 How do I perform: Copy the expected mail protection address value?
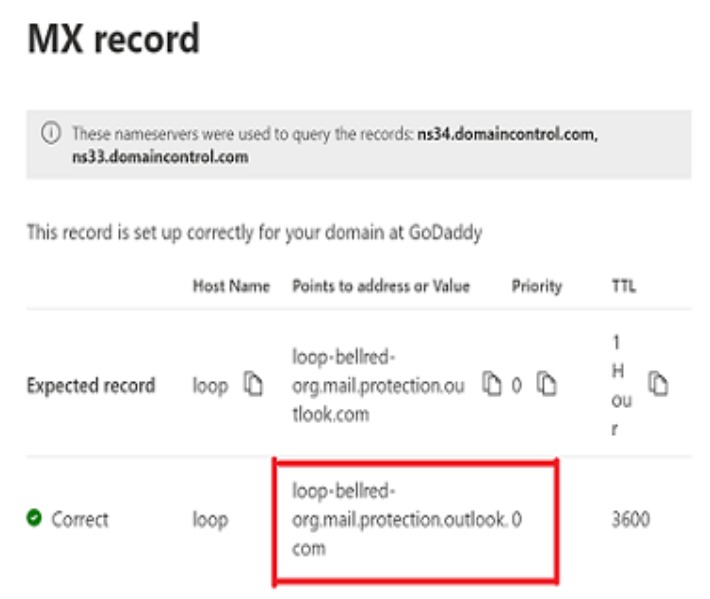point(492,384)
